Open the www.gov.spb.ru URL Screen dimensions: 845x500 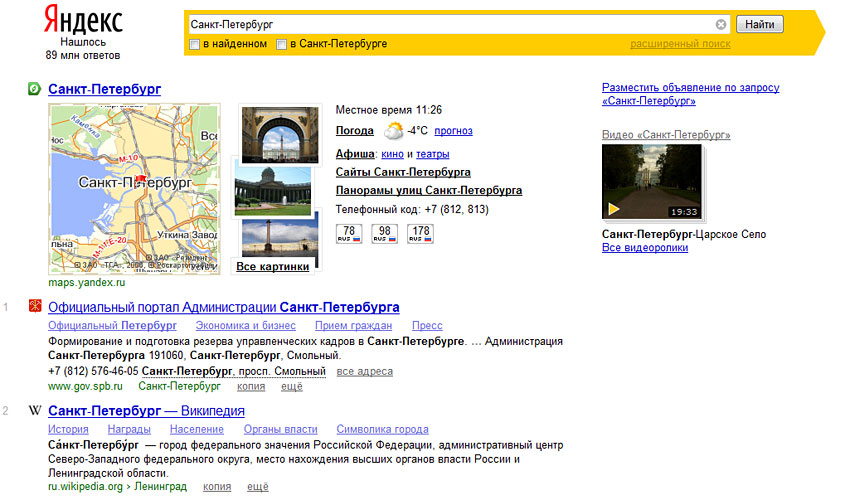(x=85, y=386)
